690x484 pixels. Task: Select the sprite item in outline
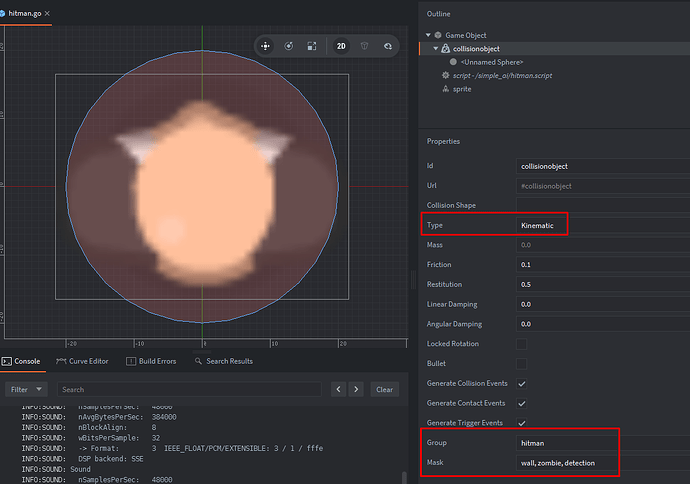[462, 89]
